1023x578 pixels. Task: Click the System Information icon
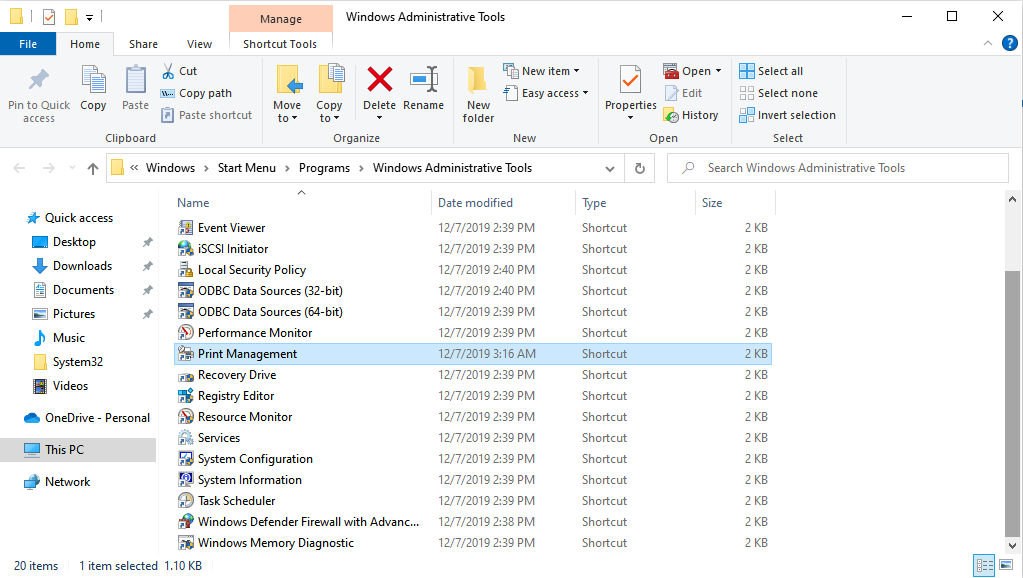(x=186, y=480)
